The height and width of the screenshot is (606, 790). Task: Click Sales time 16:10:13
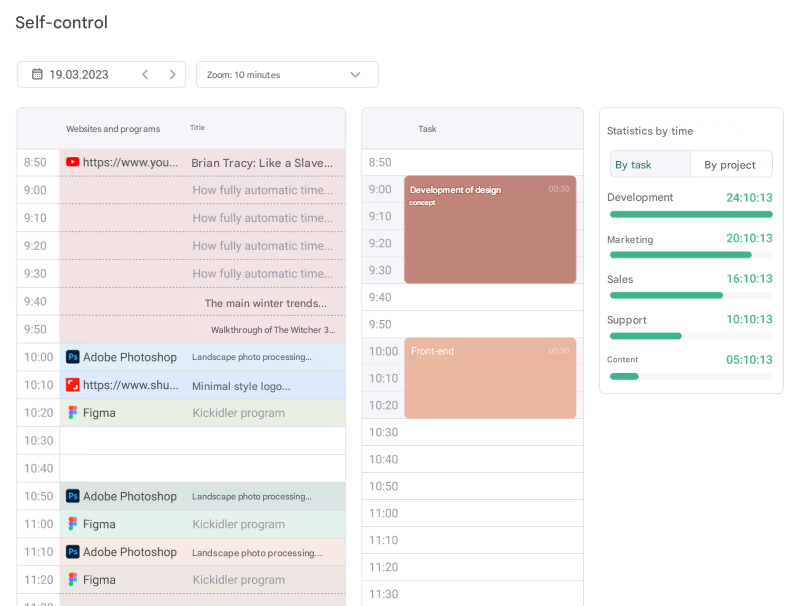(749, 279)
